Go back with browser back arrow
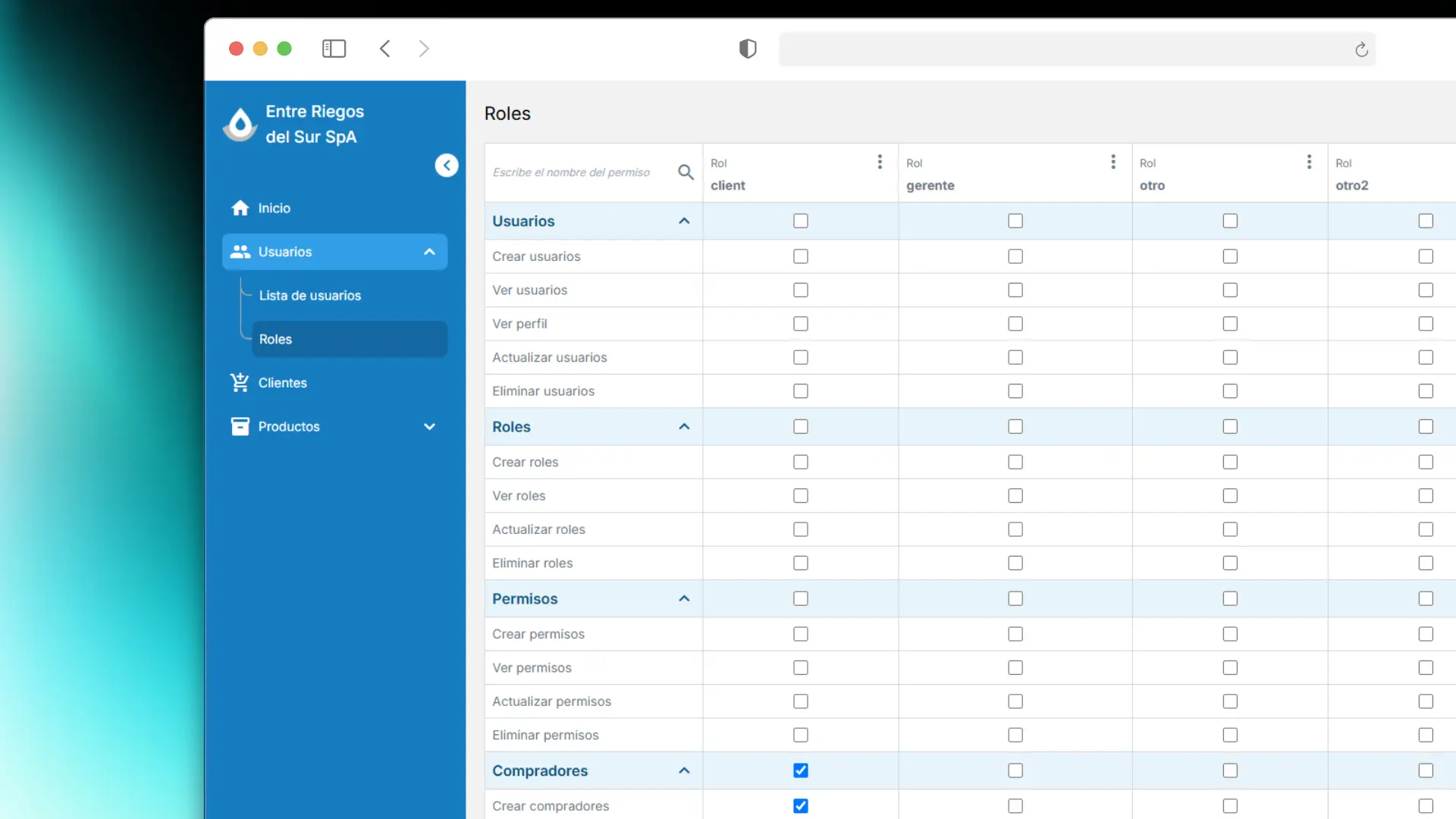 point(385,49)
